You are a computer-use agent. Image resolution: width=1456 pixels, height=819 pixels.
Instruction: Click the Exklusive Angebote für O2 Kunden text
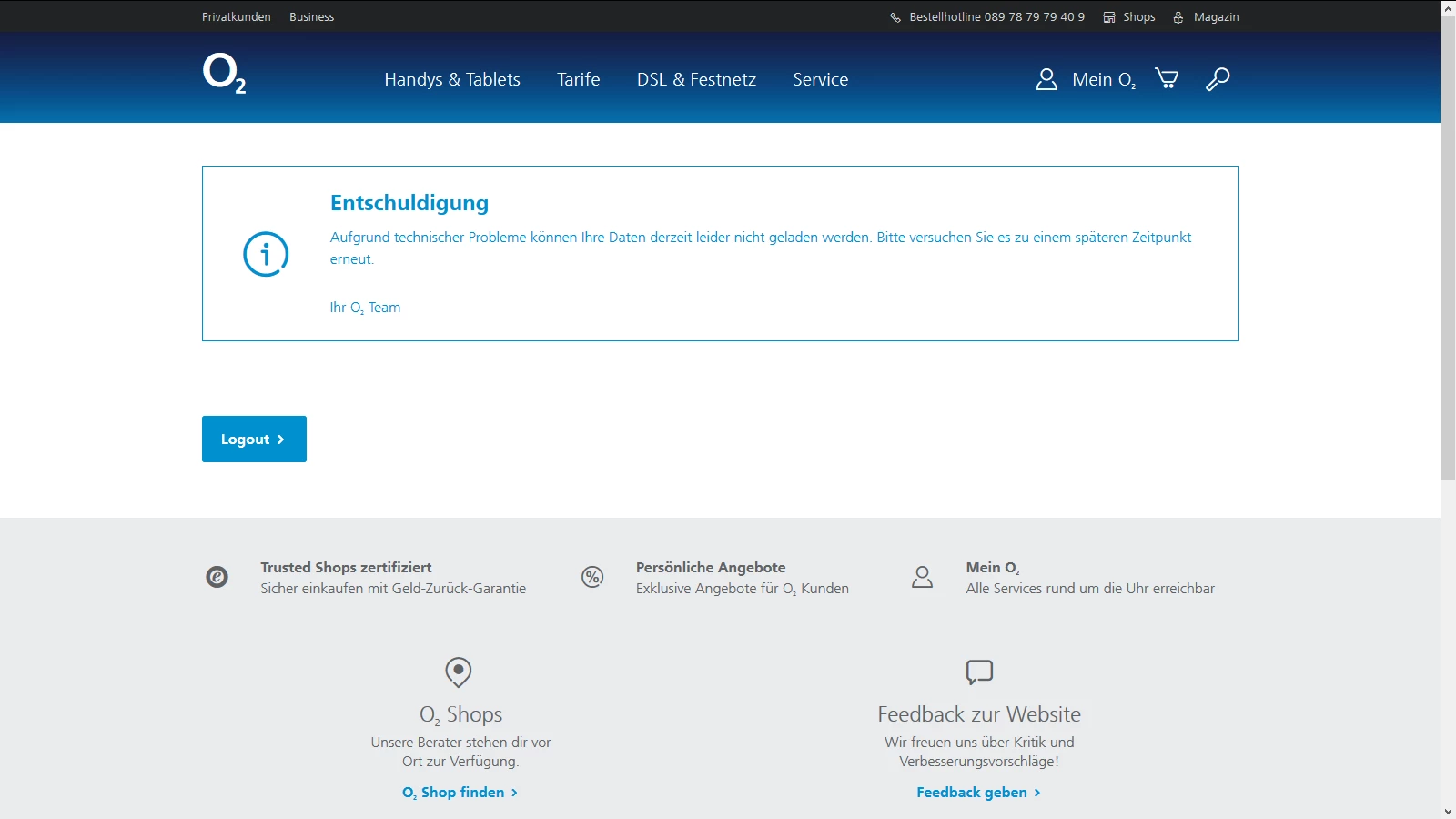(743, 589)
